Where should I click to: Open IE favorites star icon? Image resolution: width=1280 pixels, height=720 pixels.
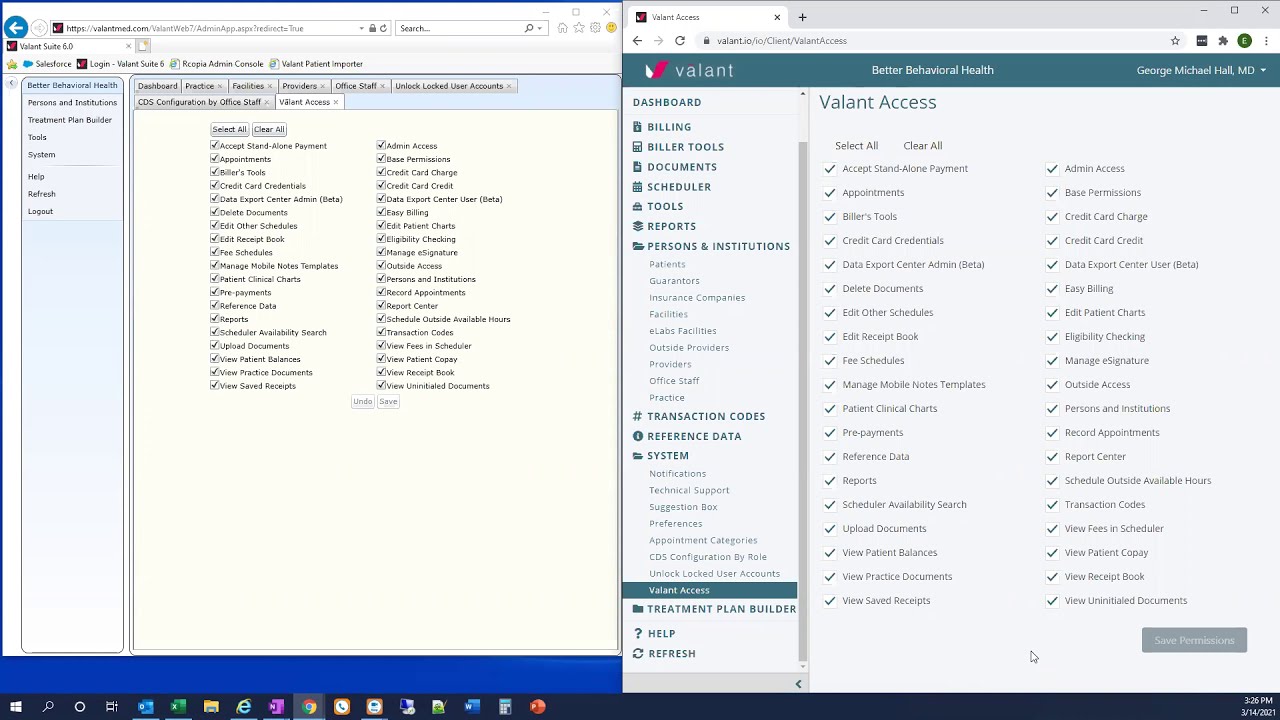(x=578, y=28)
